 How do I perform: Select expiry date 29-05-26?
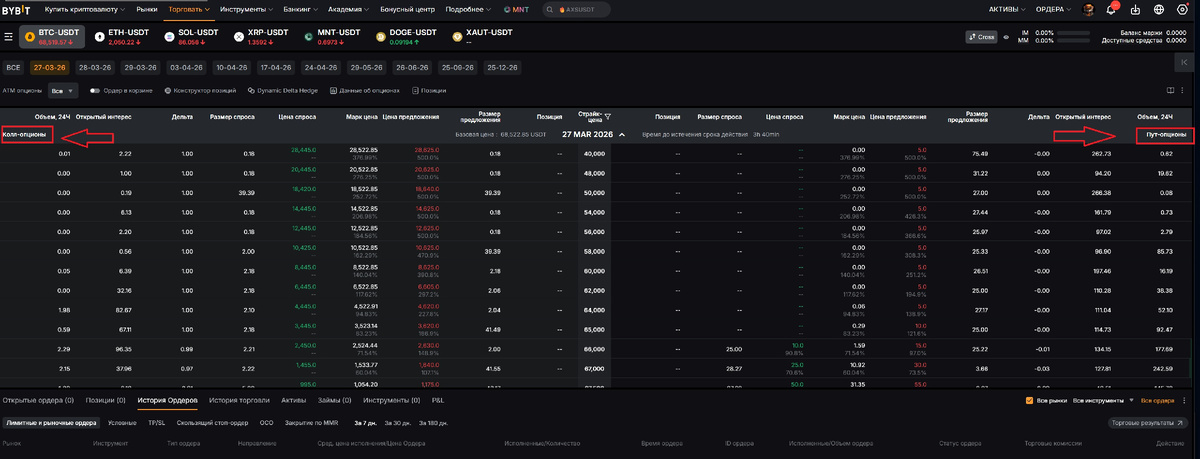coord(366,67)
